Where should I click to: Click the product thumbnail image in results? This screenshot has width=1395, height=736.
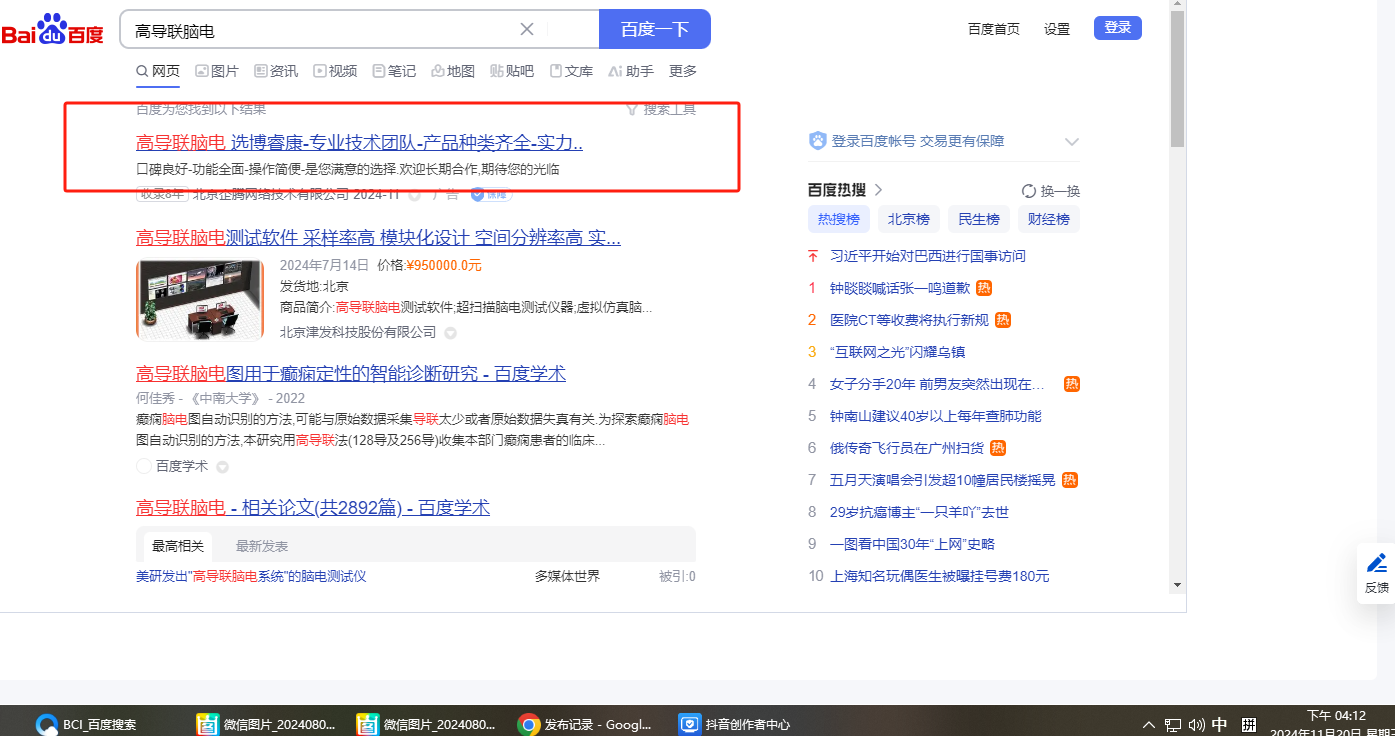[200, 299]
